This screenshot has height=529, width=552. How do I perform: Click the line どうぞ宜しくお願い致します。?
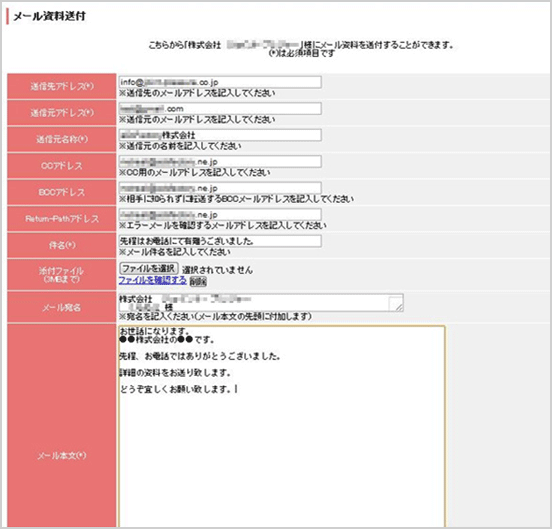(176, 389)
